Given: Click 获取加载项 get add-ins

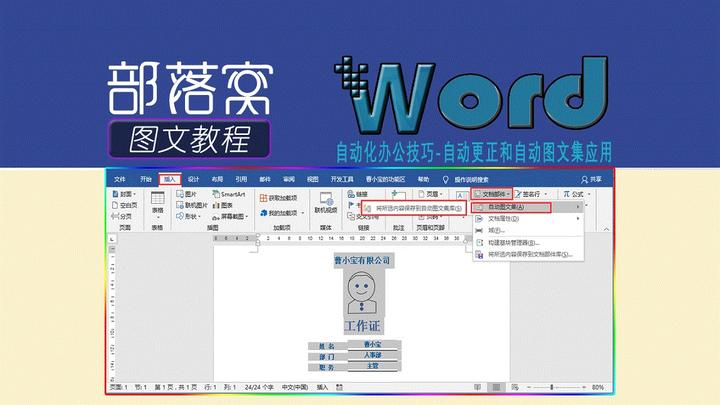Looking at the screenshot, I should (x=279, y=198).
